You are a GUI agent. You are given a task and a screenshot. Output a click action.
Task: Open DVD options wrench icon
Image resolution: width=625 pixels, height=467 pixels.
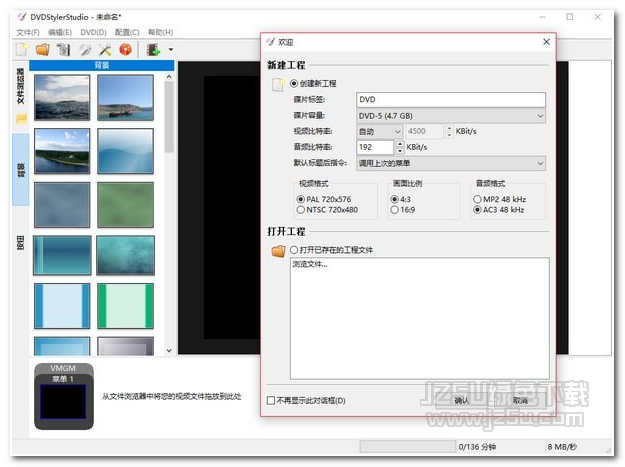click(85, 50)
